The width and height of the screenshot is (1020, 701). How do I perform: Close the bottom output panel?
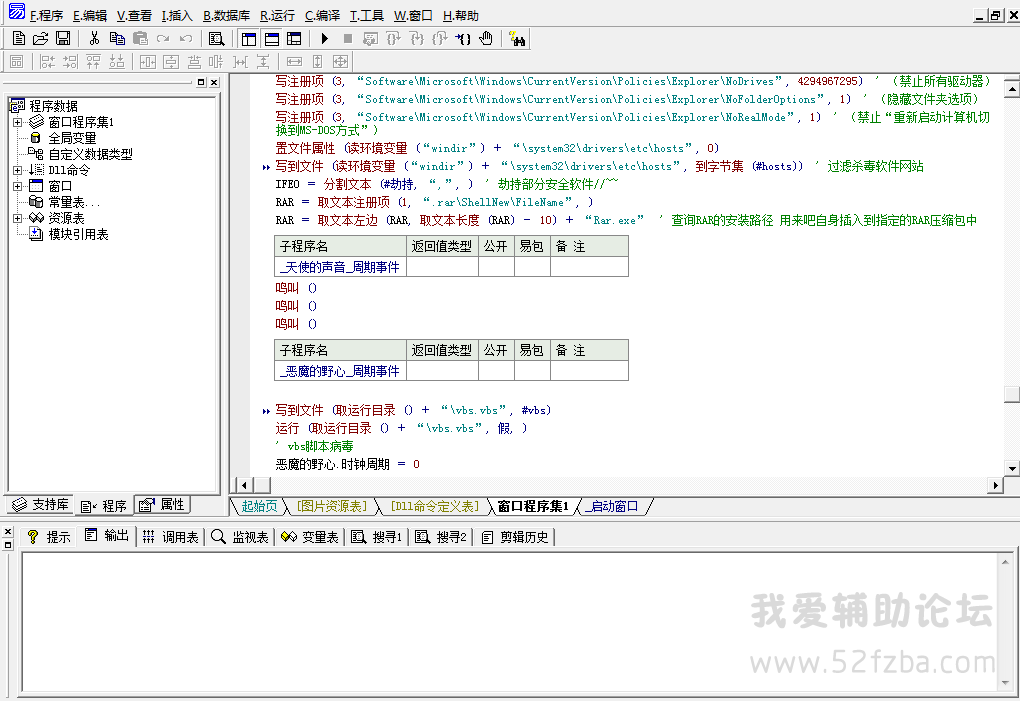tap(8, 531)
